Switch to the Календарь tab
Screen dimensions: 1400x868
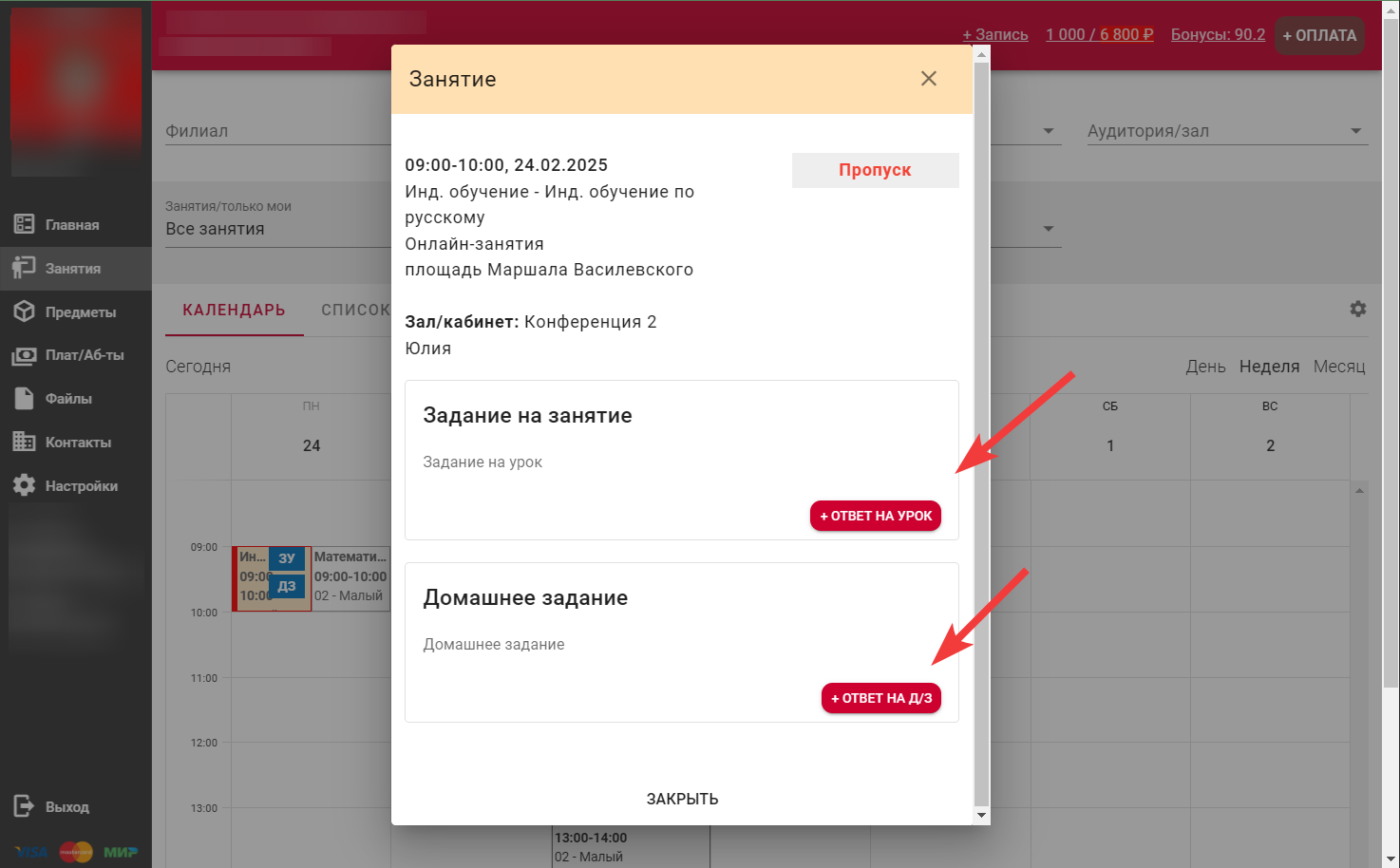[x=234, y=311]
